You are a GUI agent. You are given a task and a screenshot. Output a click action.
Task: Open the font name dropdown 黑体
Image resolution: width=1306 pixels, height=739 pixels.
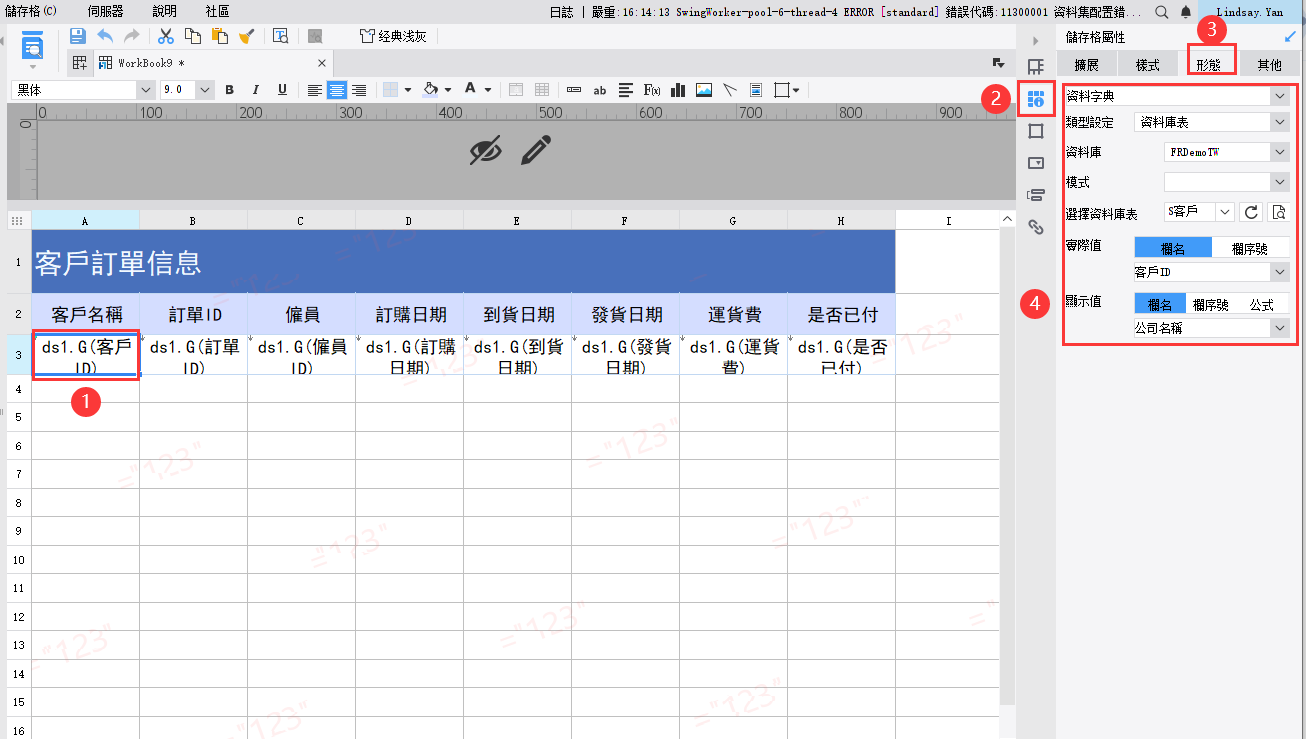(x=83, y=90)
